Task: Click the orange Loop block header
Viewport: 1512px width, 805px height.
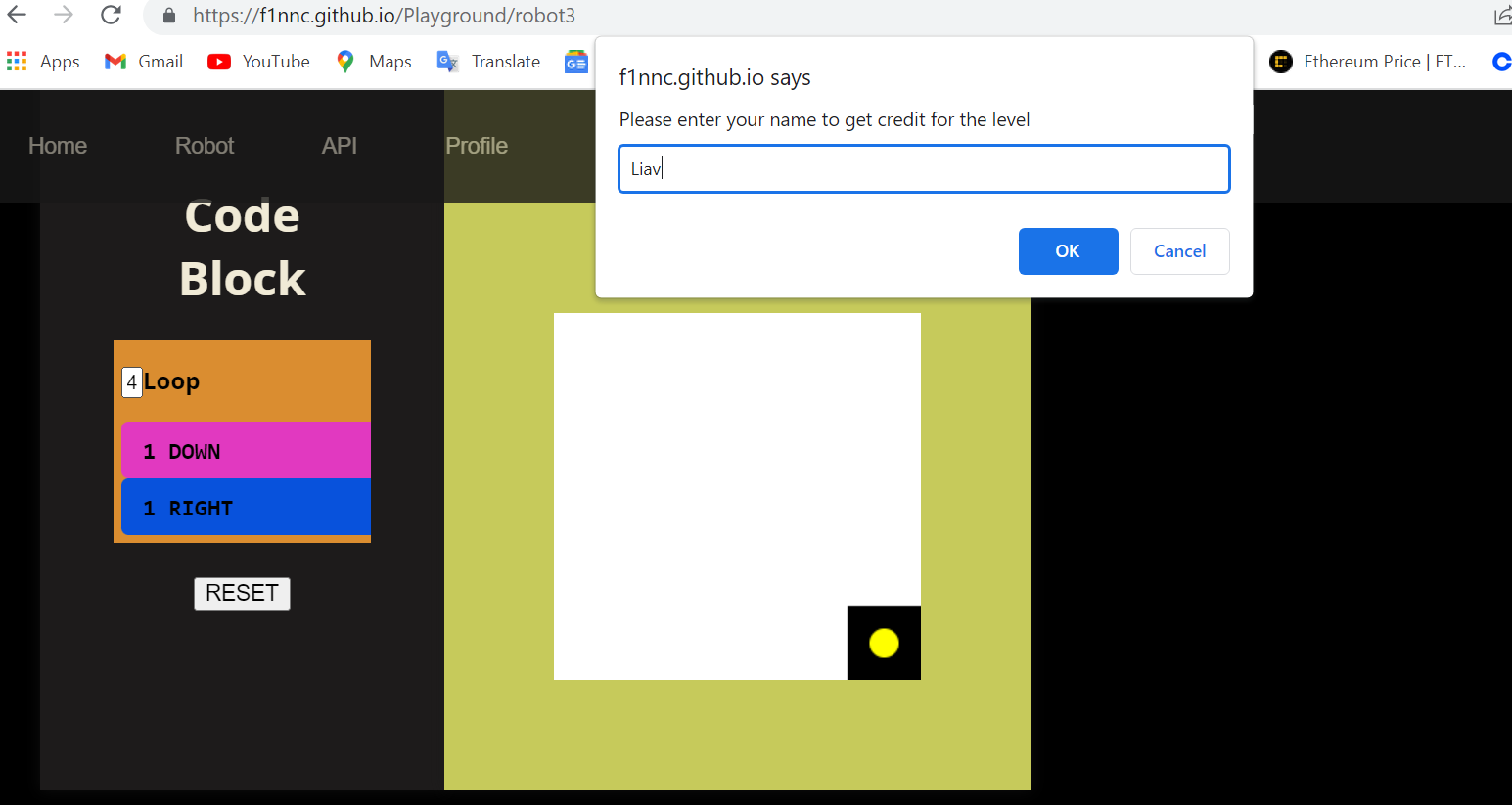Action: [242, 381]
